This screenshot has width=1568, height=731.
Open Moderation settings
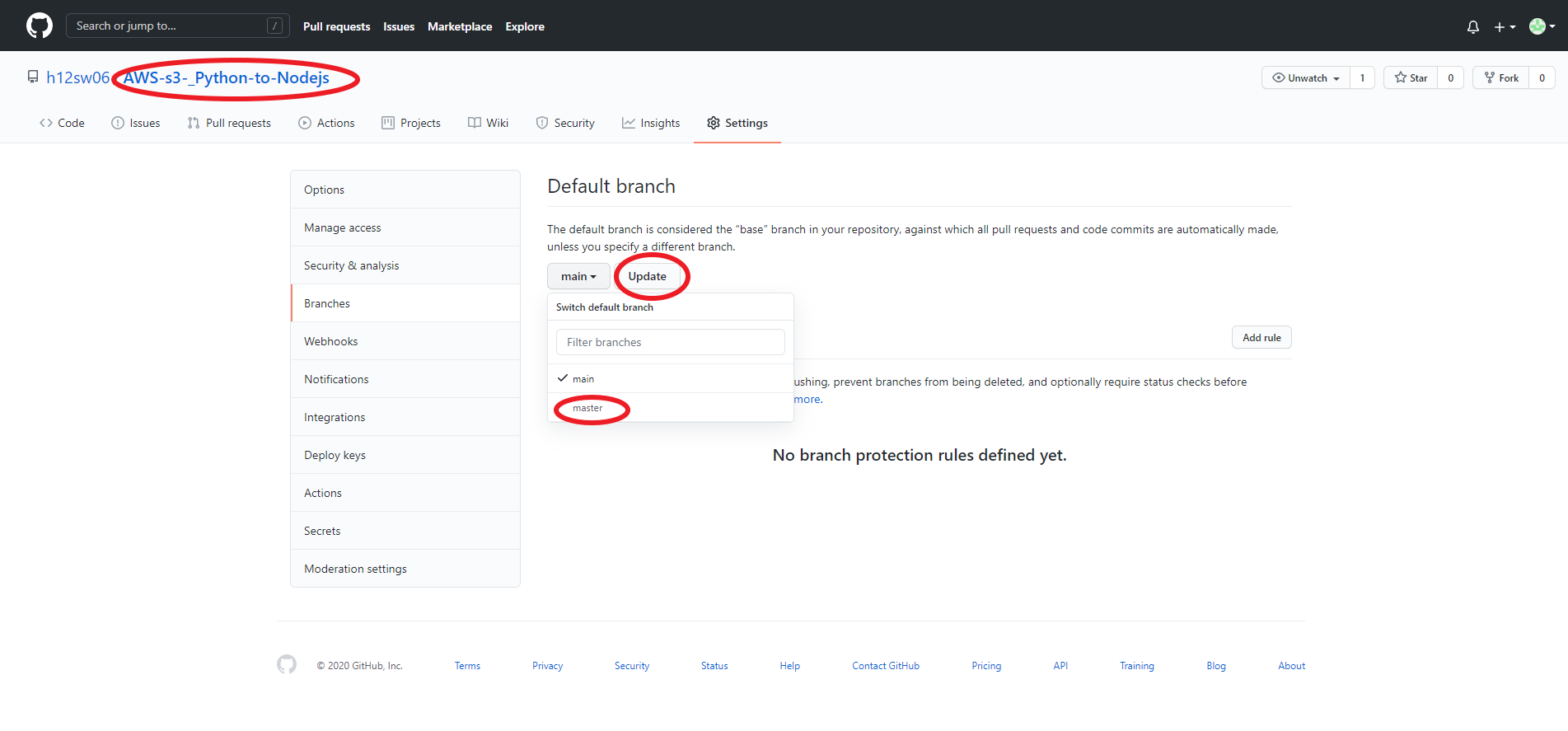pos(405,569)
